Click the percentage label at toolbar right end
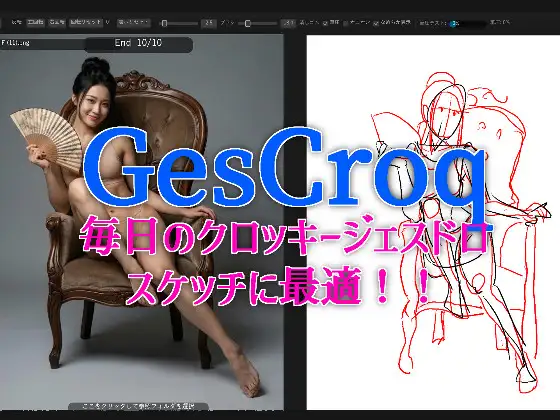Screen dimensions: 560x420 500,22
